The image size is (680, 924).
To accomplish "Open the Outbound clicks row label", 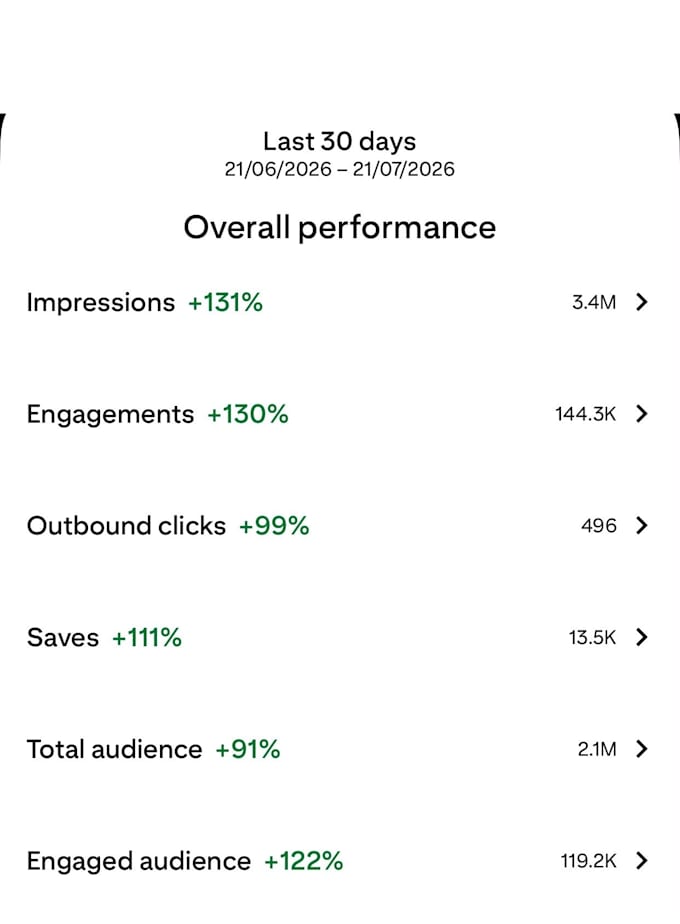I will 126,526.
